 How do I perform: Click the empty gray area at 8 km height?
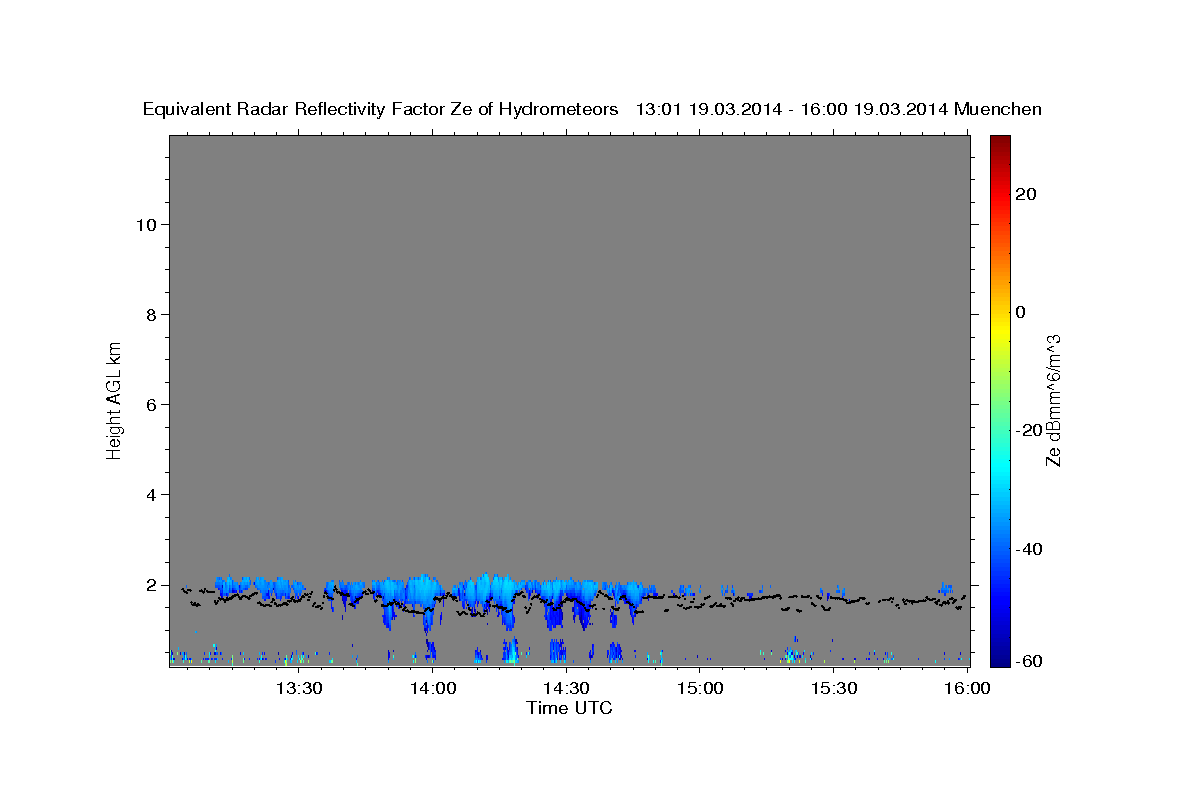[x=569, y=315]
